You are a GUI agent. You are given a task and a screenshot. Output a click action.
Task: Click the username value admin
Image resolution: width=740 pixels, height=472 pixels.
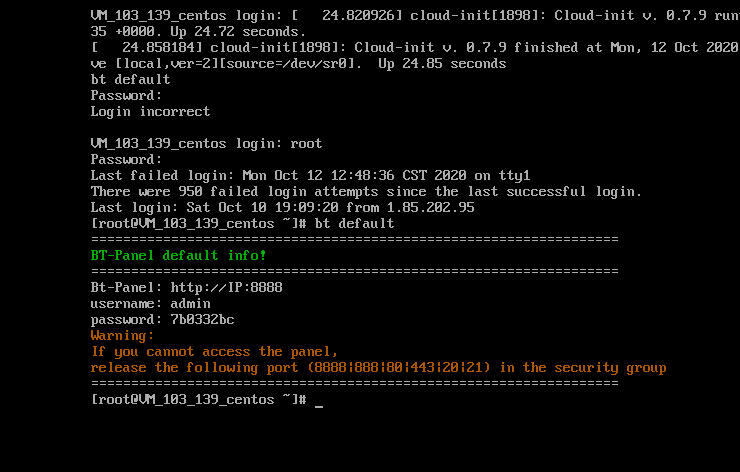(x=190, y=303)
